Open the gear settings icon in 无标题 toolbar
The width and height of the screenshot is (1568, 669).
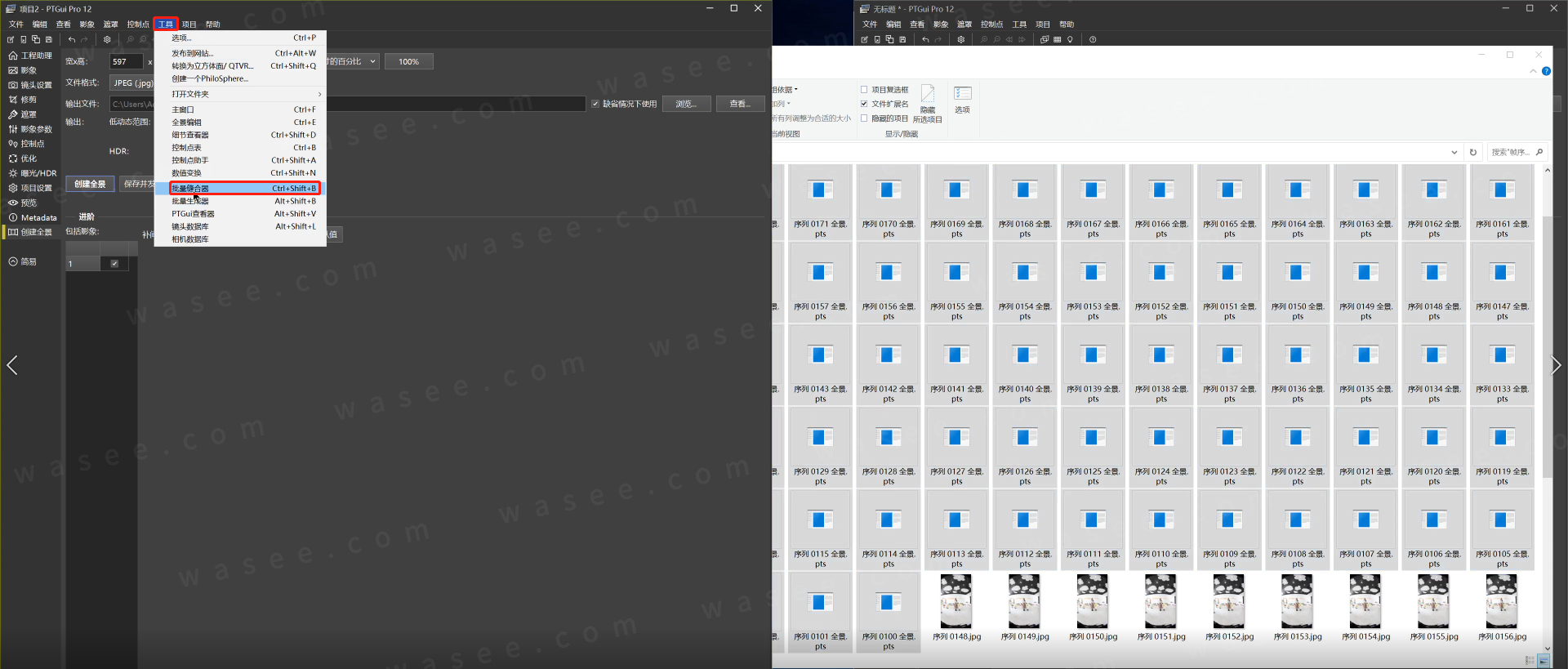point(961,39)
